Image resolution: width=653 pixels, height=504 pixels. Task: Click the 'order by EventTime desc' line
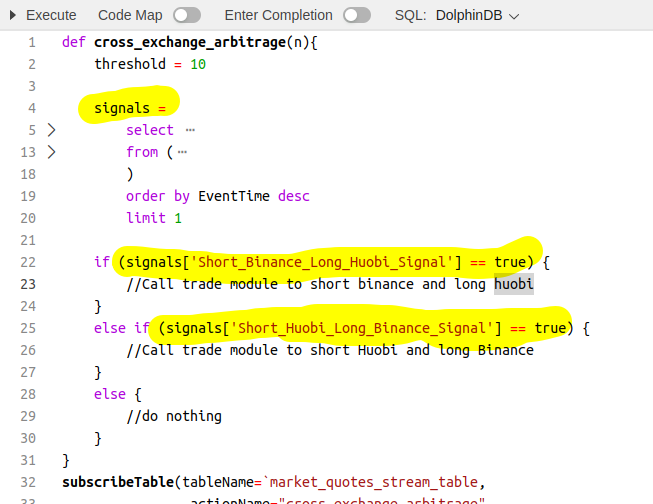[x=219, y=196]
